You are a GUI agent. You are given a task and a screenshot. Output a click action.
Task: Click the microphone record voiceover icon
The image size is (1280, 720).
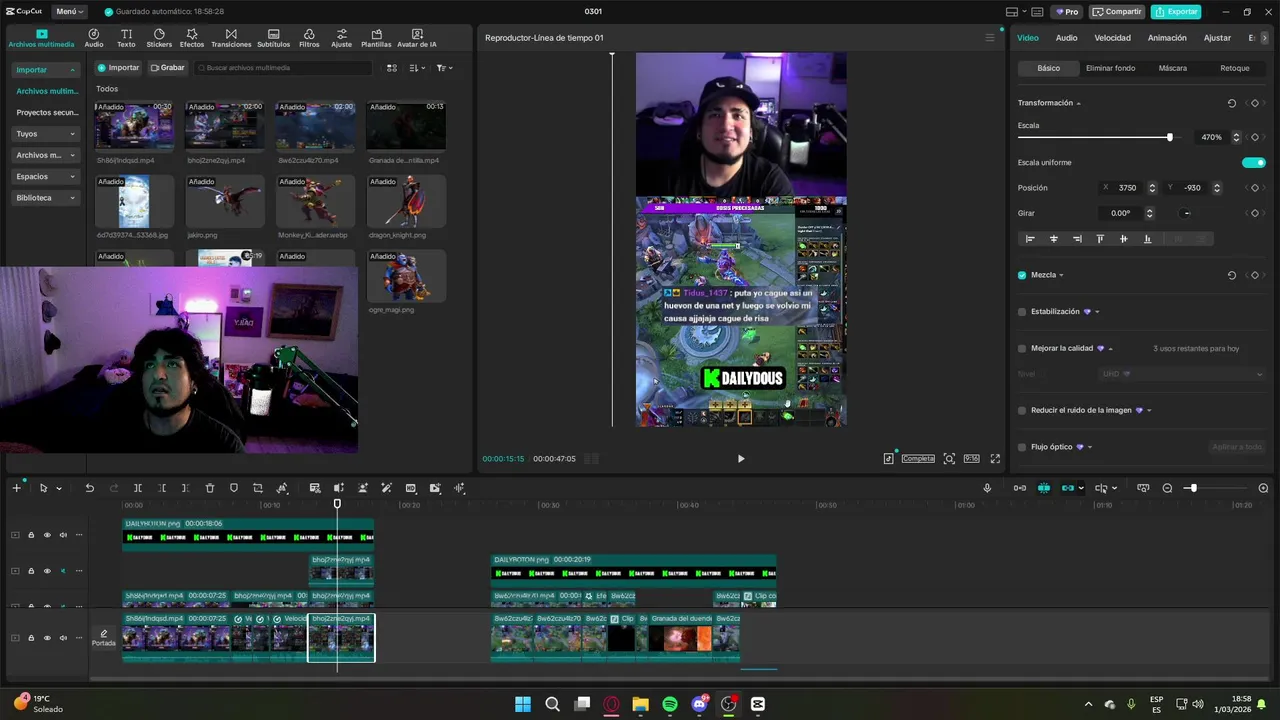987,488
